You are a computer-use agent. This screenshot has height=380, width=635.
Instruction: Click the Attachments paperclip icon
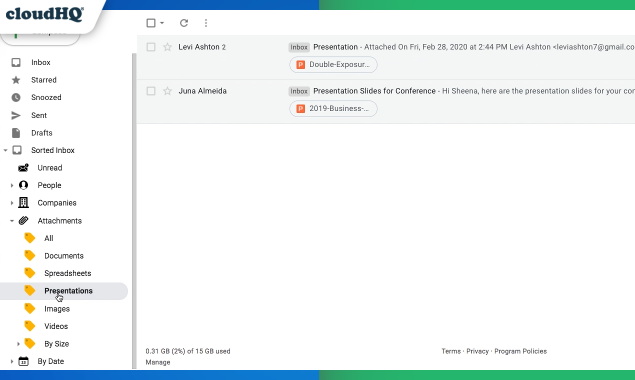point(23,220)
